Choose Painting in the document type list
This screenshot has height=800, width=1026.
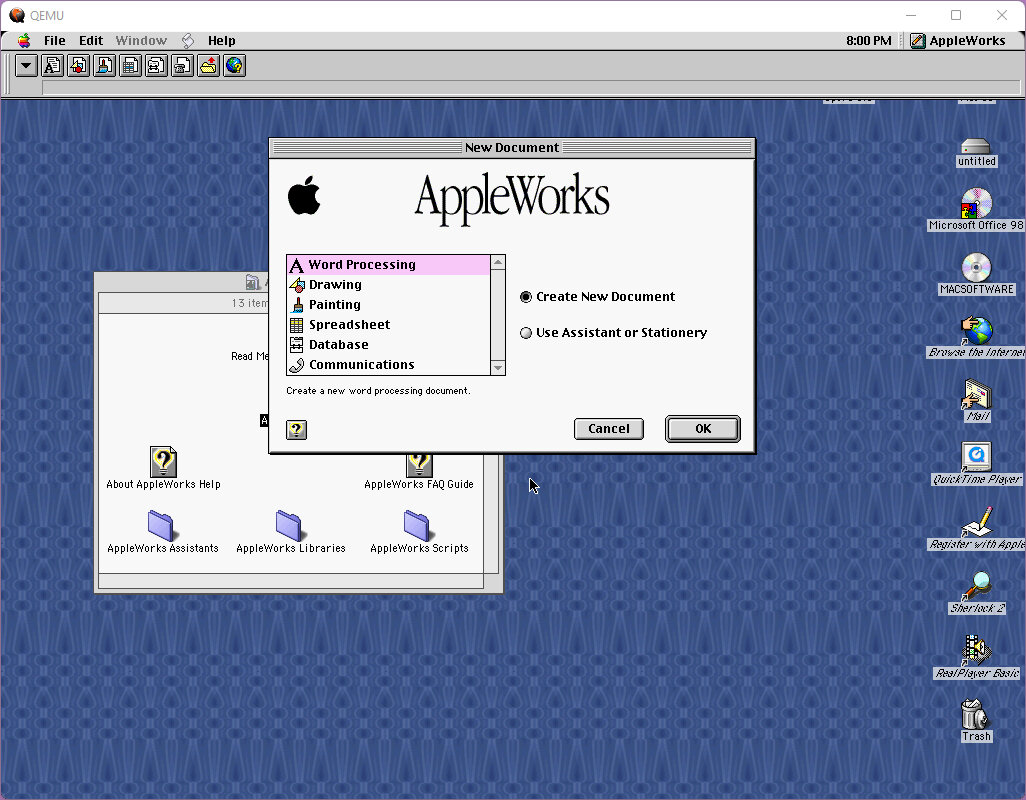[x=334, y=305]
